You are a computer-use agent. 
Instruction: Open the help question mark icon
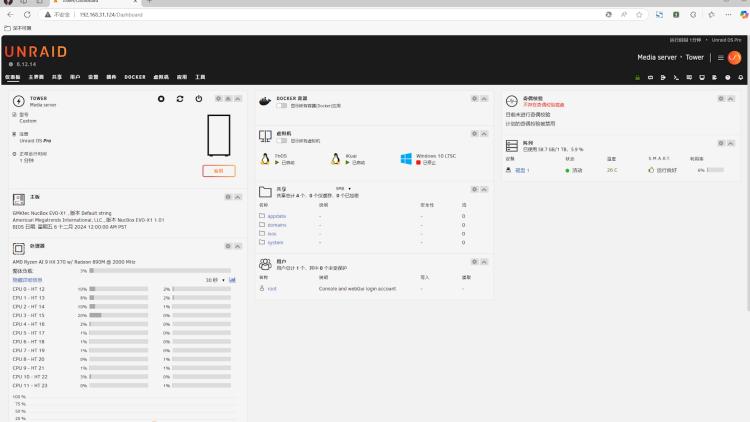(728, 78)
